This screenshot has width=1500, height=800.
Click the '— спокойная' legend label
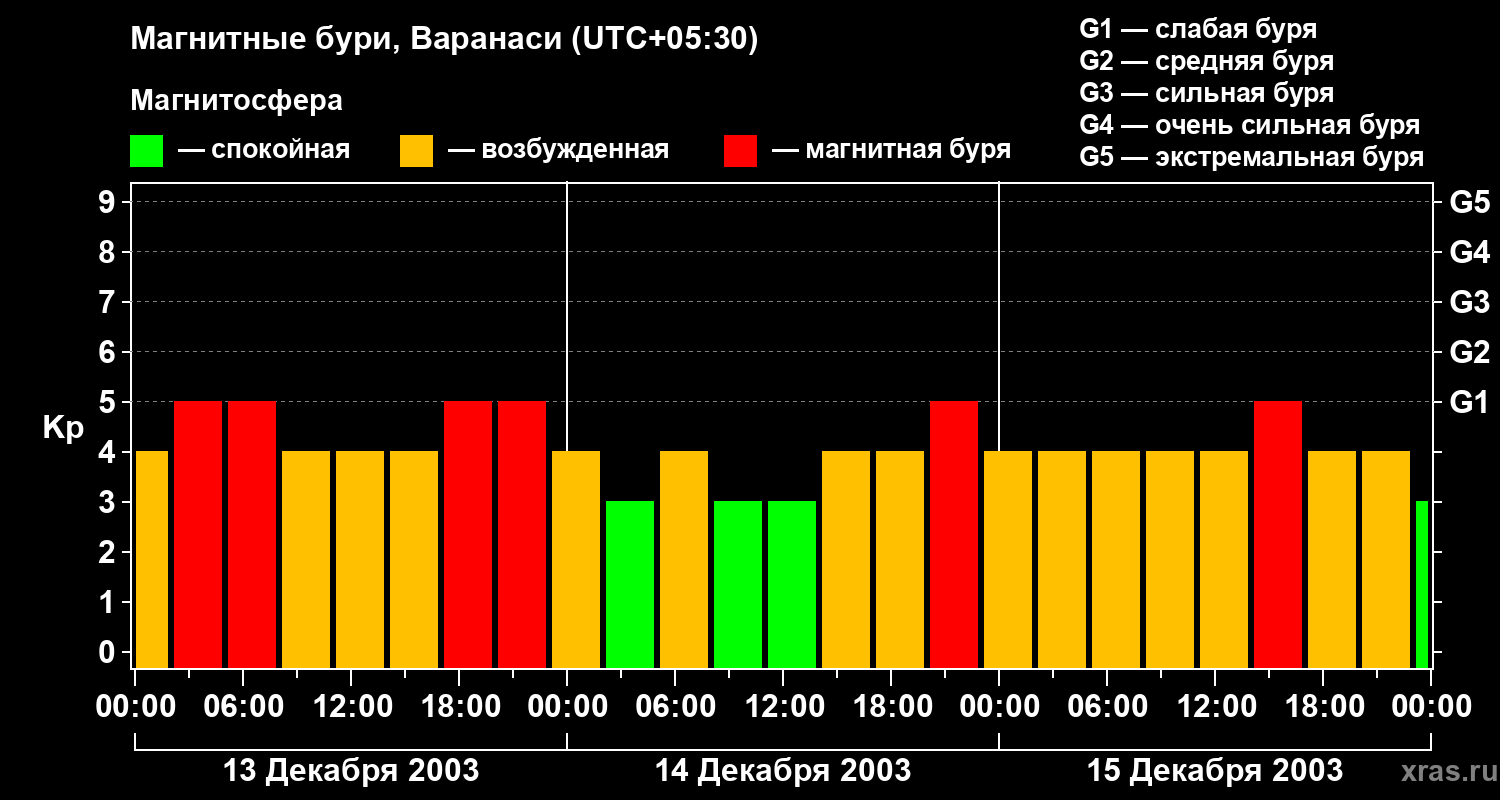pyautogui.click(x=264, y=151)
